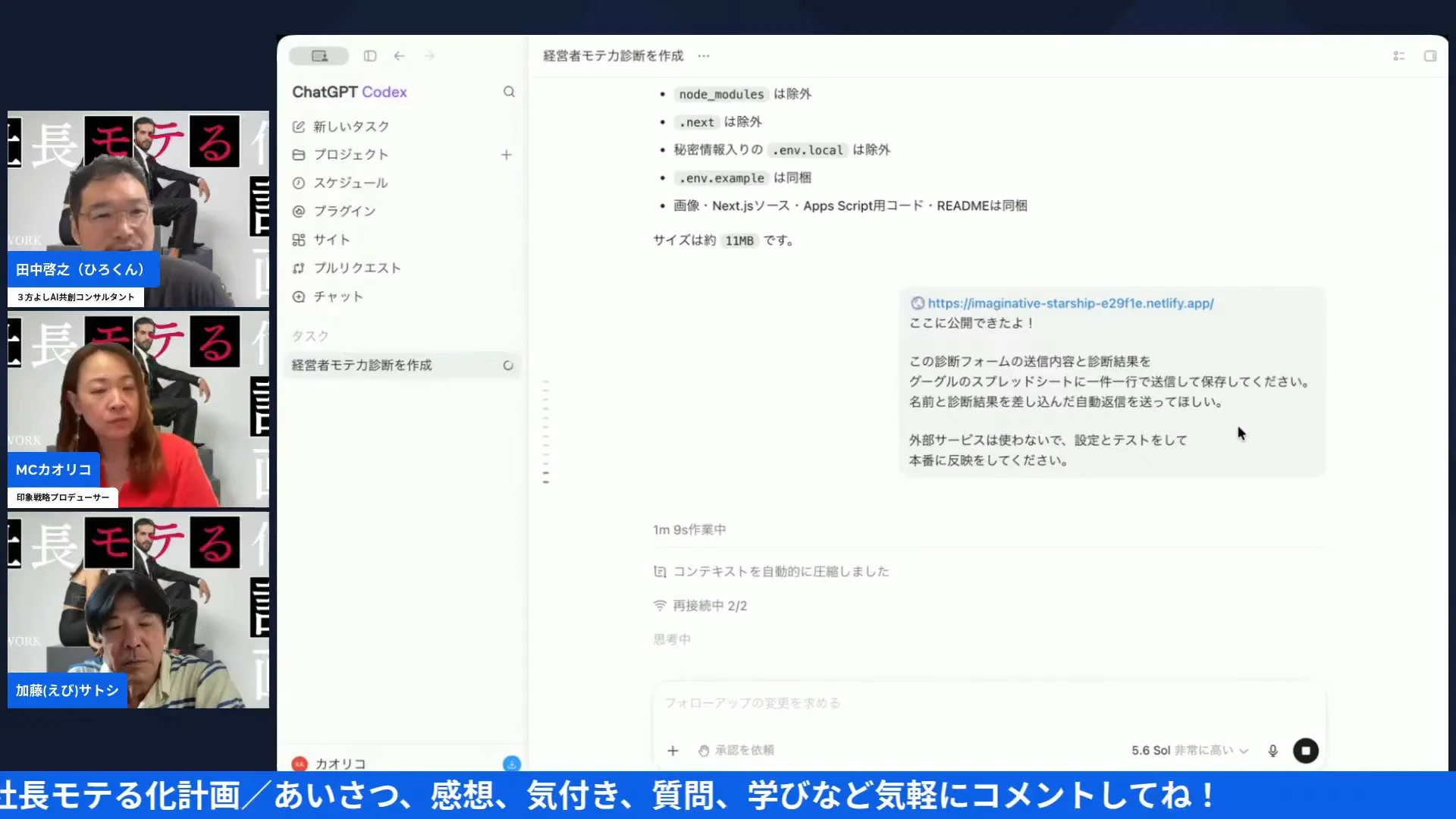
Task: Click the プルリクエスト icon
Action: pyautogui.click(x=299, y=268)
